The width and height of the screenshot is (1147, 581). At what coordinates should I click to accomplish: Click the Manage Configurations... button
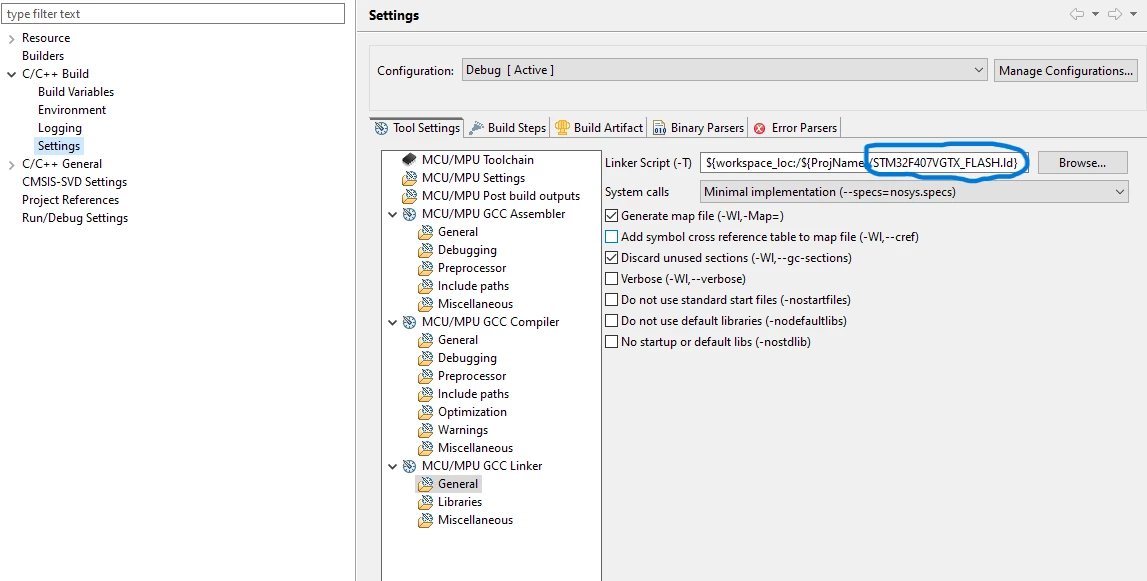(1066, 70)
